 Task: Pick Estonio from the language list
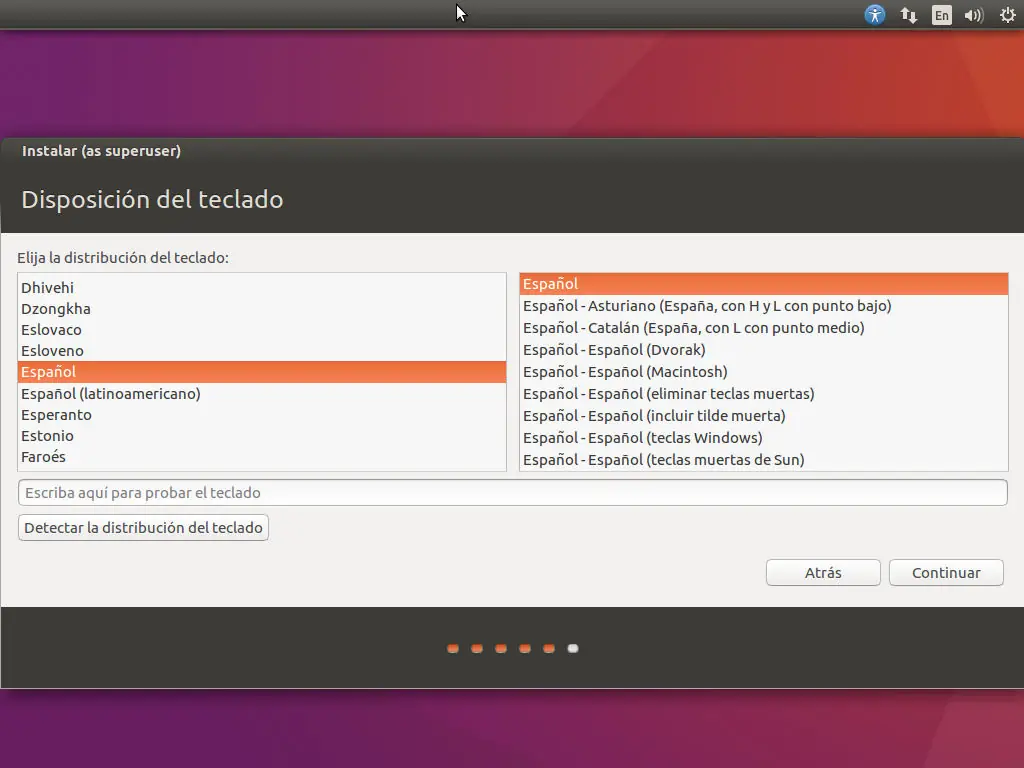tap(262, 436)
